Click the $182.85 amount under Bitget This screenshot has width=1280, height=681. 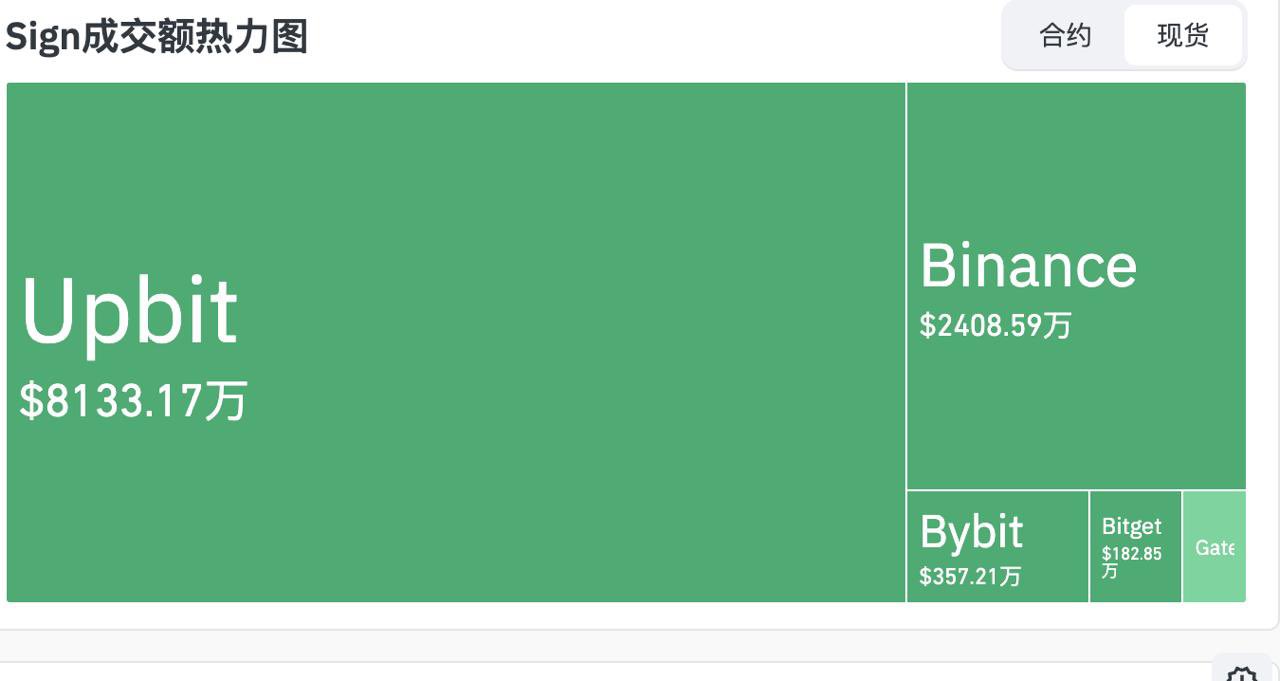click(1131, 553)
